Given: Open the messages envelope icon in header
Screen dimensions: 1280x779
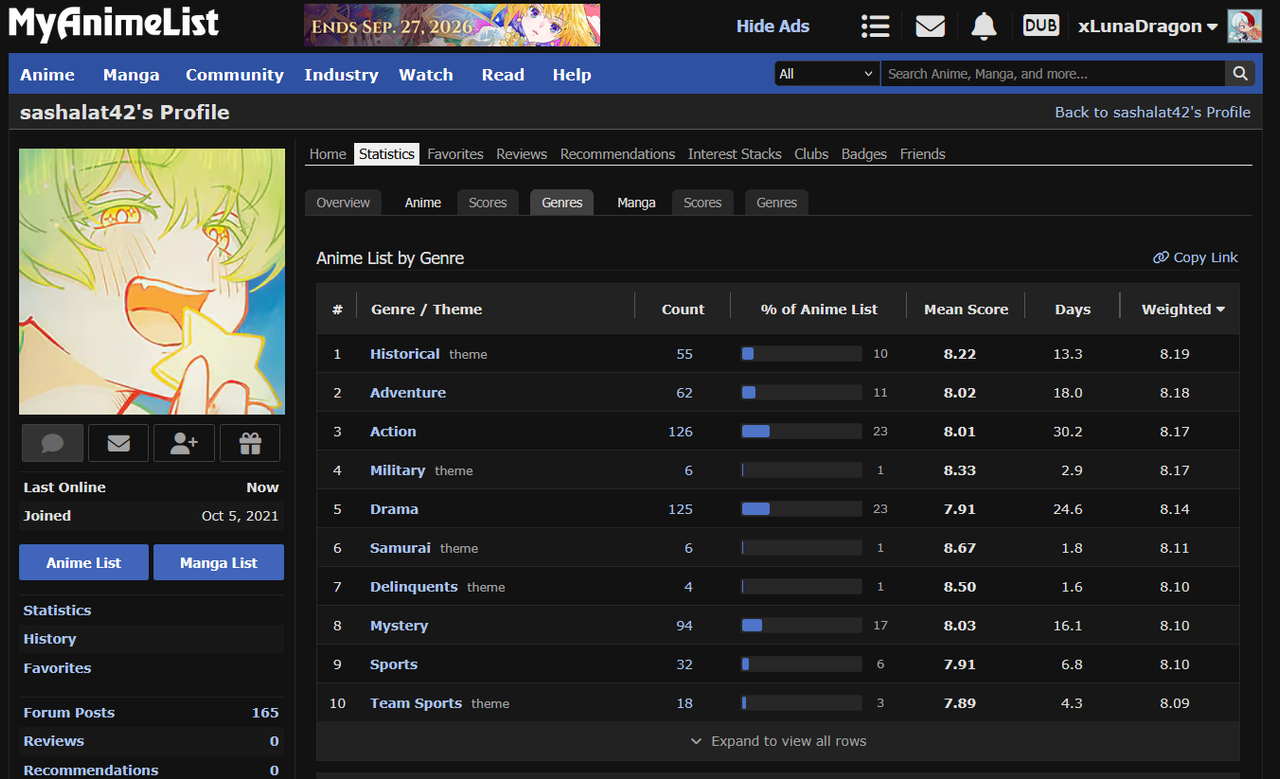Looking at the screenshot, I should click(930, 26).
